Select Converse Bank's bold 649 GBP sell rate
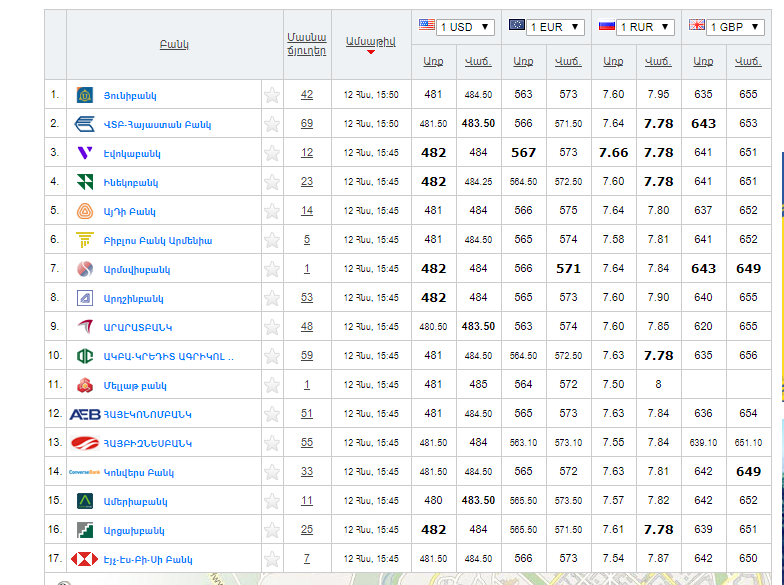The width and height of the screenshot is (784, 585). click(748, 472)
